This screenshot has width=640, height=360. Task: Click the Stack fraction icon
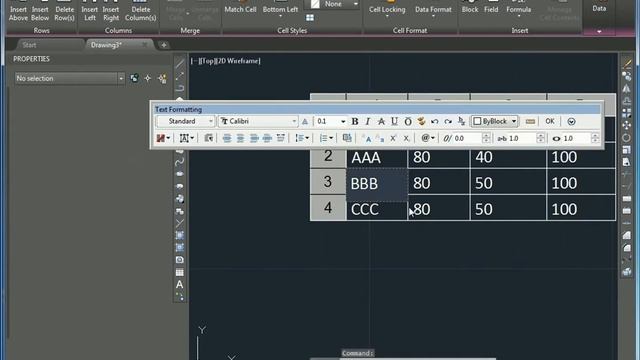click(x=461, y=121)
